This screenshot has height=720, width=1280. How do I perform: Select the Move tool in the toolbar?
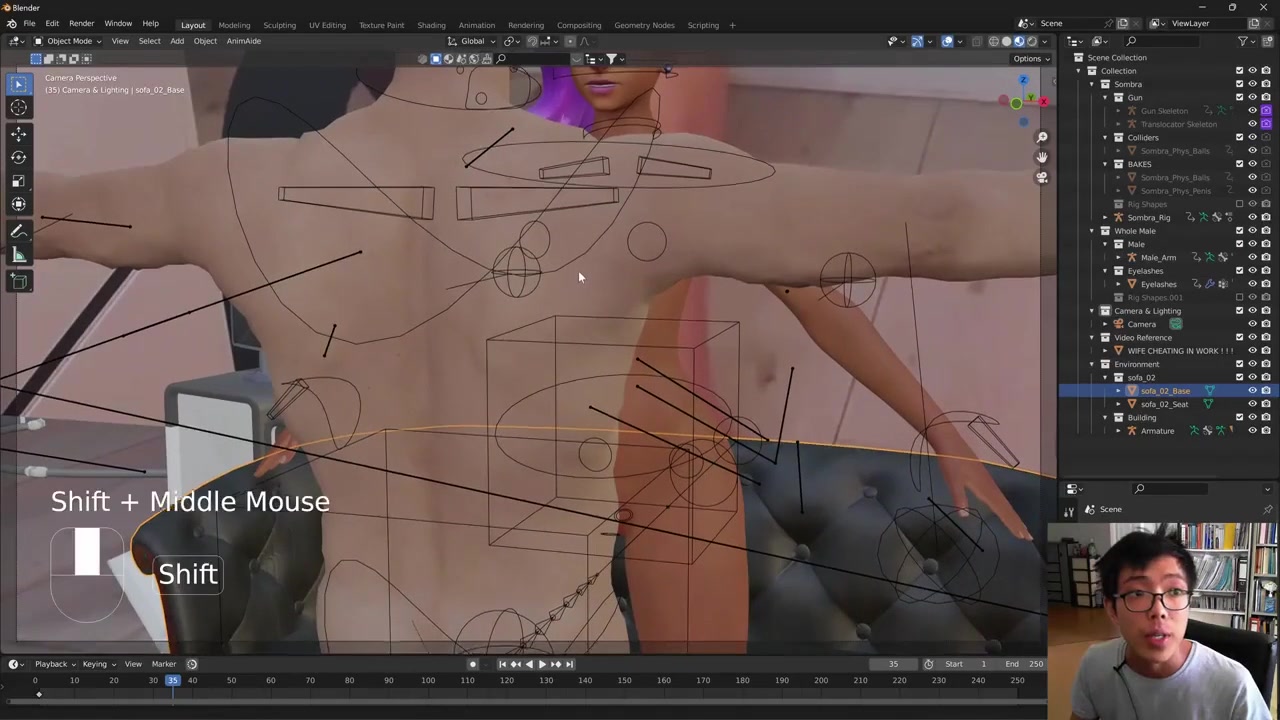point(18,133)
